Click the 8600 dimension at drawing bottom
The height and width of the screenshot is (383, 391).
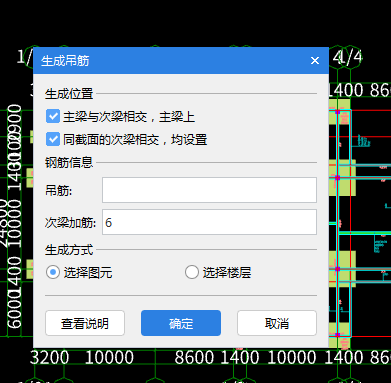pos(194,358)
